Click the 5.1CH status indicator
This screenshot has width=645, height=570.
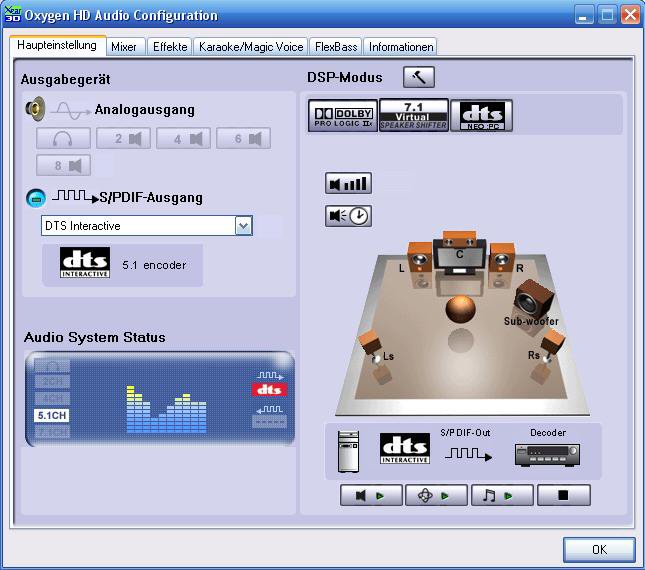point(52,415)
